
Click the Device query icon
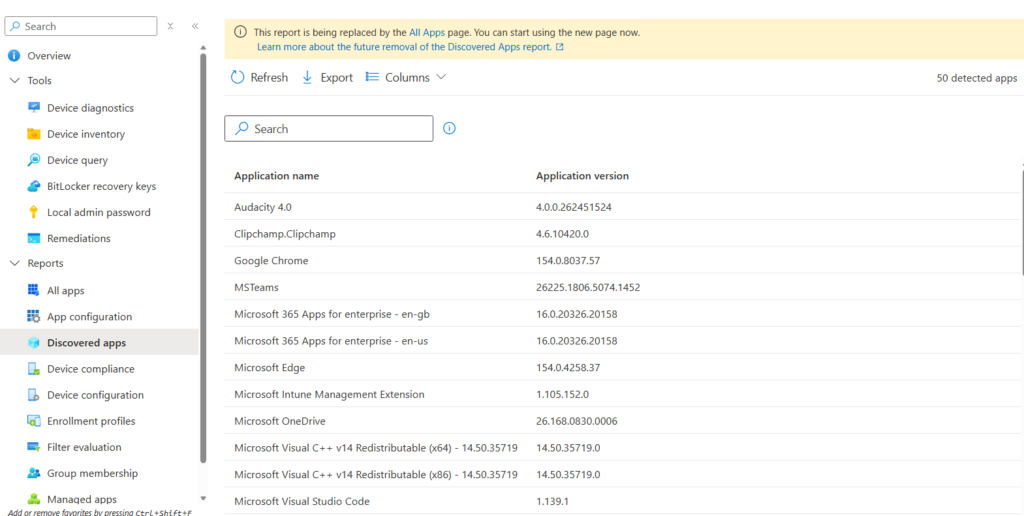point(33,160)
